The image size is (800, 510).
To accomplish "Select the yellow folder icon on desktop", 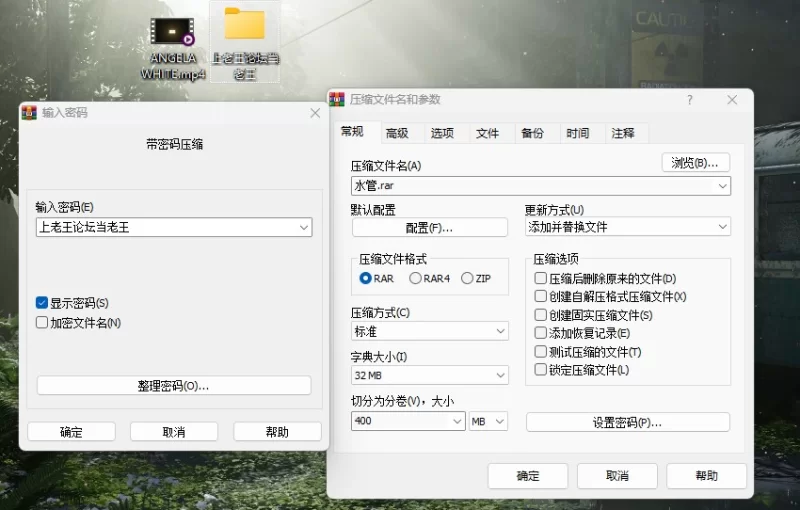I will click(244, 25).
